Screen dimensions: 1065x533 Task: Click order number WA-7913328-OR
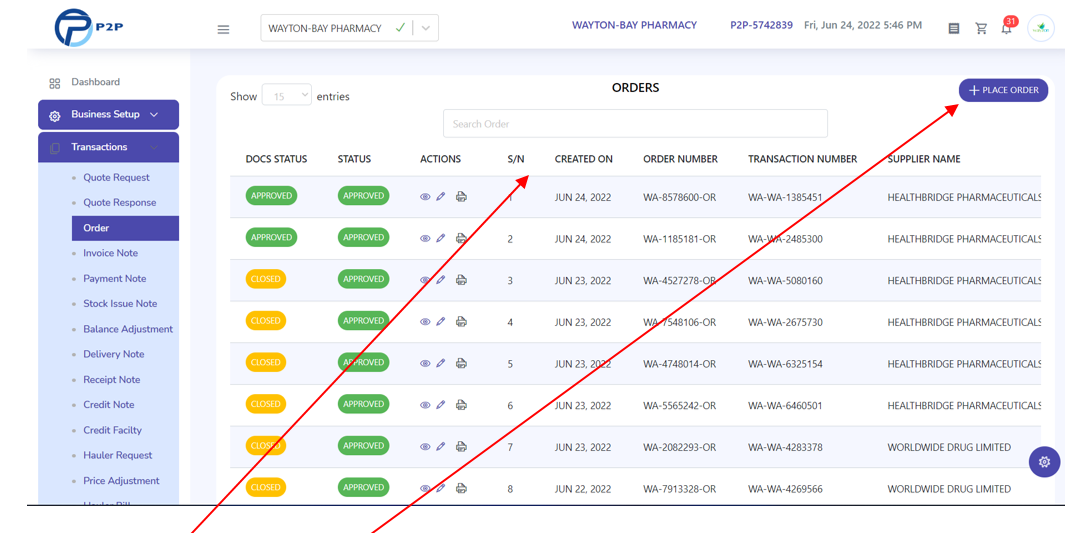679,489
